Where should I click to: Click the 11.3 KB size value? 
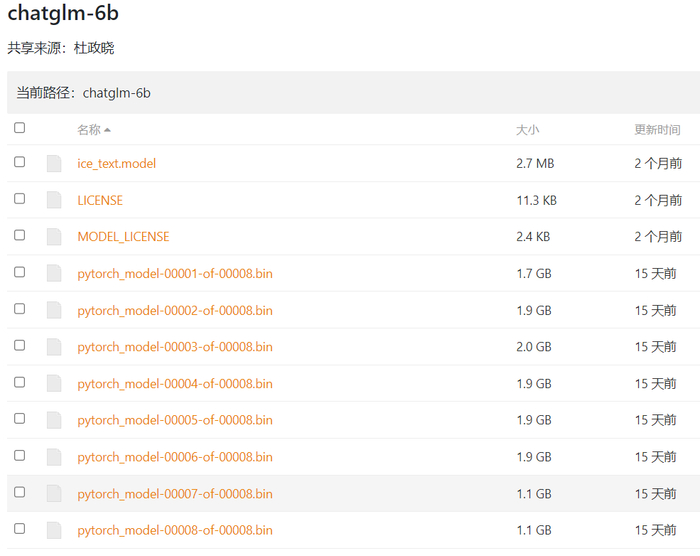[537, 200]
